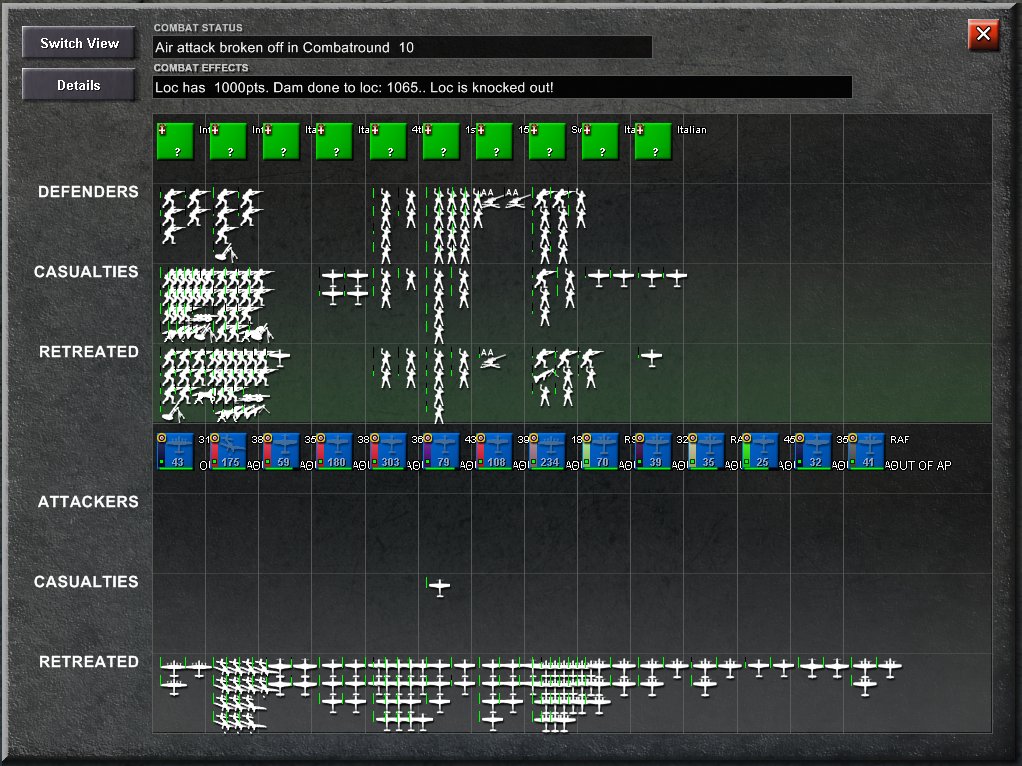The height and width of the screenshot is (766, 1022).
Task: Click the COMBAT EFFECTS heading
Action: click(x=201, y=68)
